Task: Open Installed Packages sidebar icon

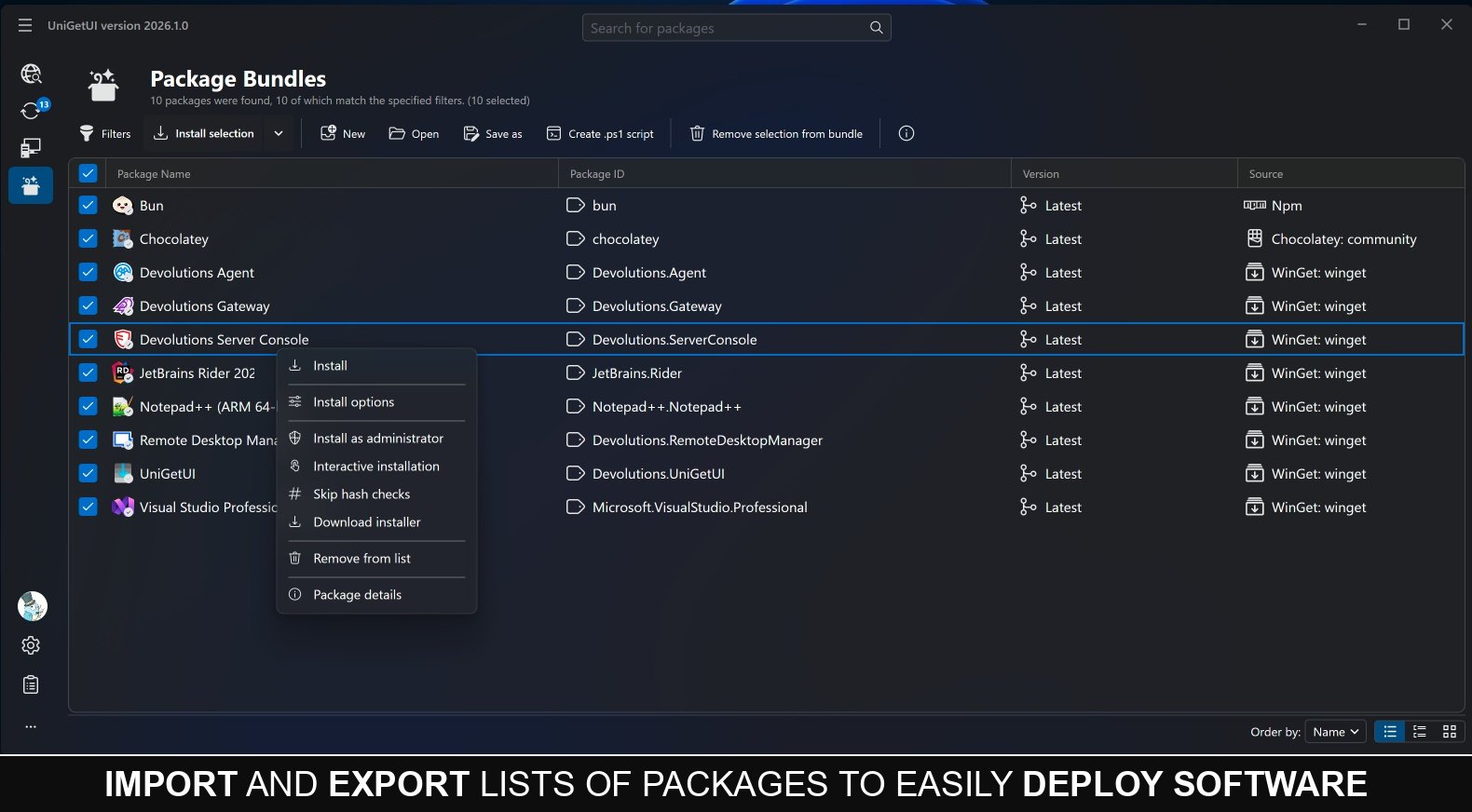Action: [x=31, y=148]
